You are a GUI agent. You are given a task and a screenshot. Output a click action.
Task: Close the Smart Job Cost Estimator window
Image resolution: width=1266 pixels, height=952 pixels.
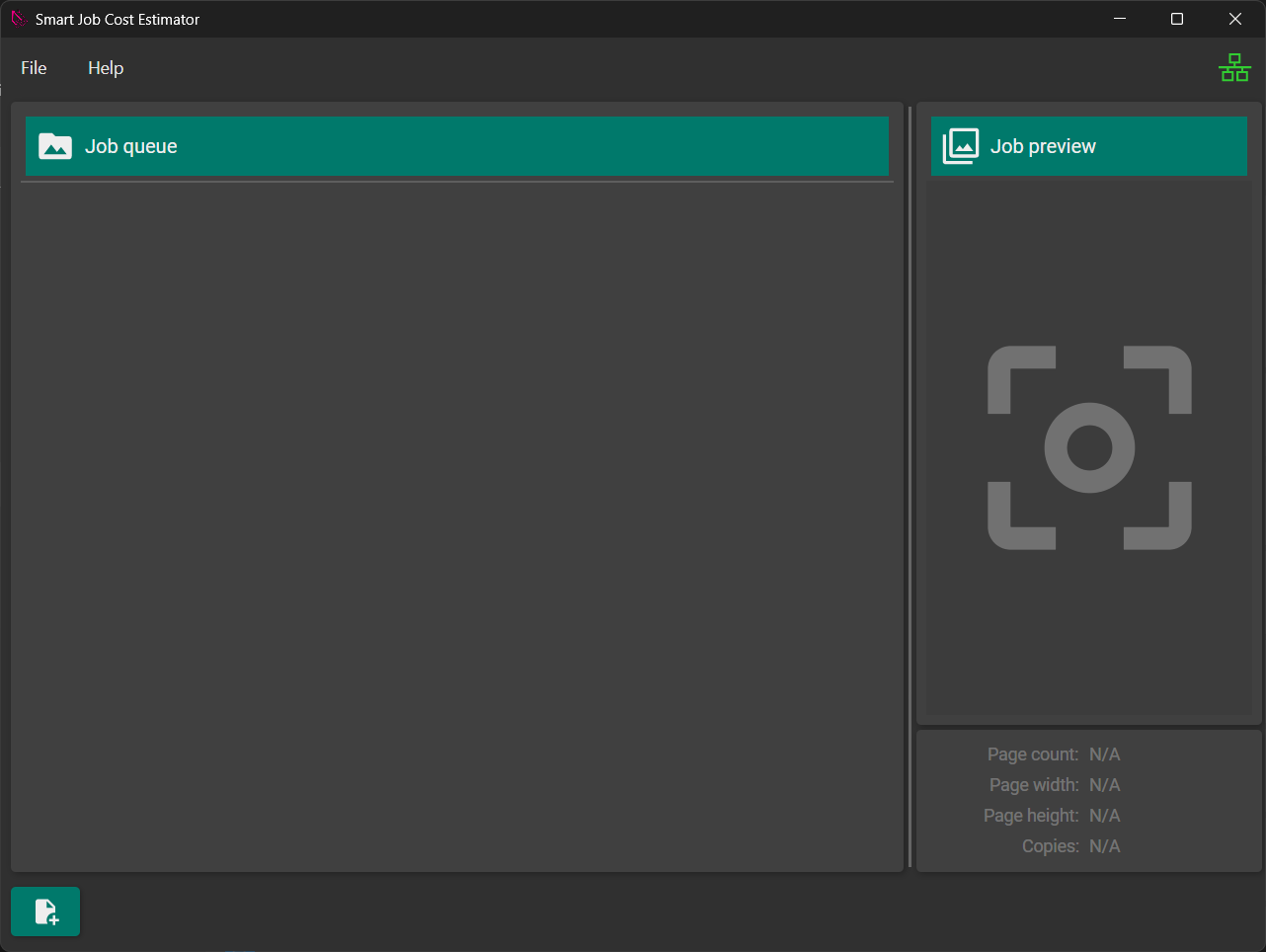click(1234, 19)
